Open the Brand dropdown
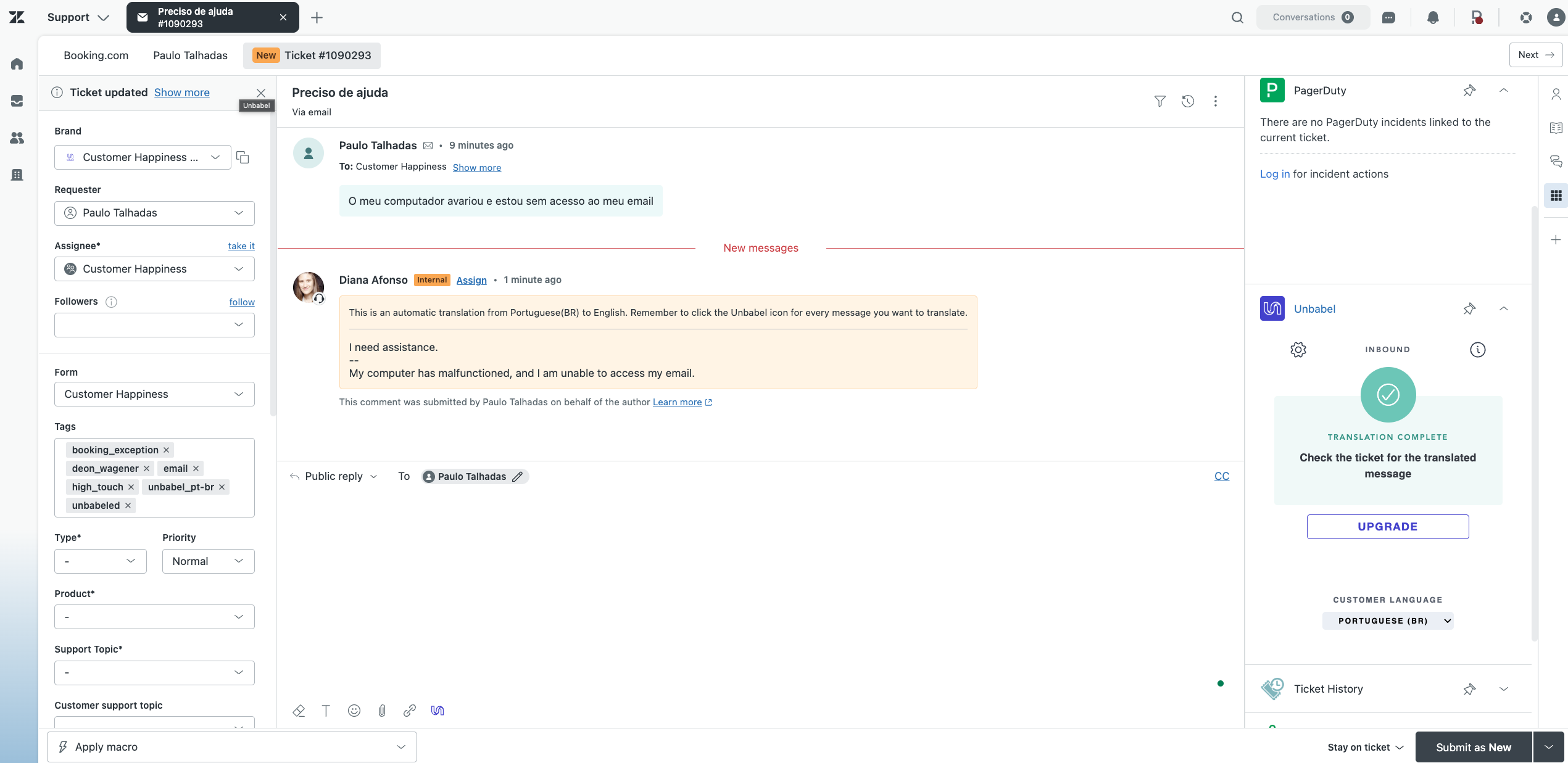 pyautogui.click(x=143, y=157)
